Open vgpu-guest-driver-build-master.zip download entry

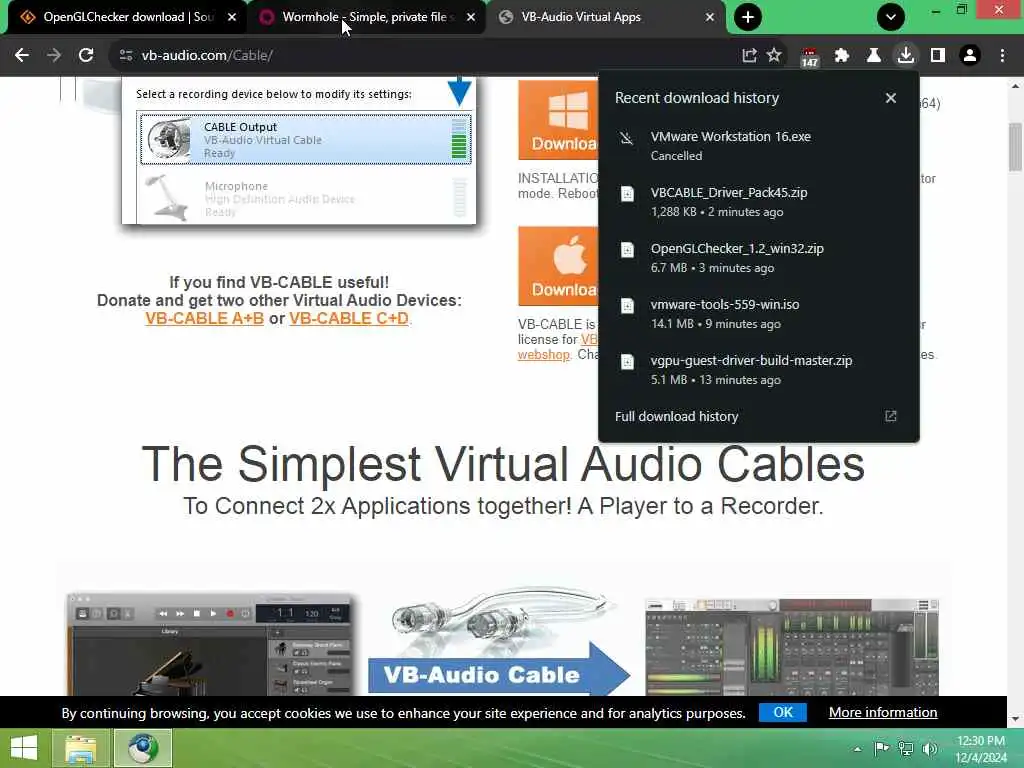pos(758,370)
